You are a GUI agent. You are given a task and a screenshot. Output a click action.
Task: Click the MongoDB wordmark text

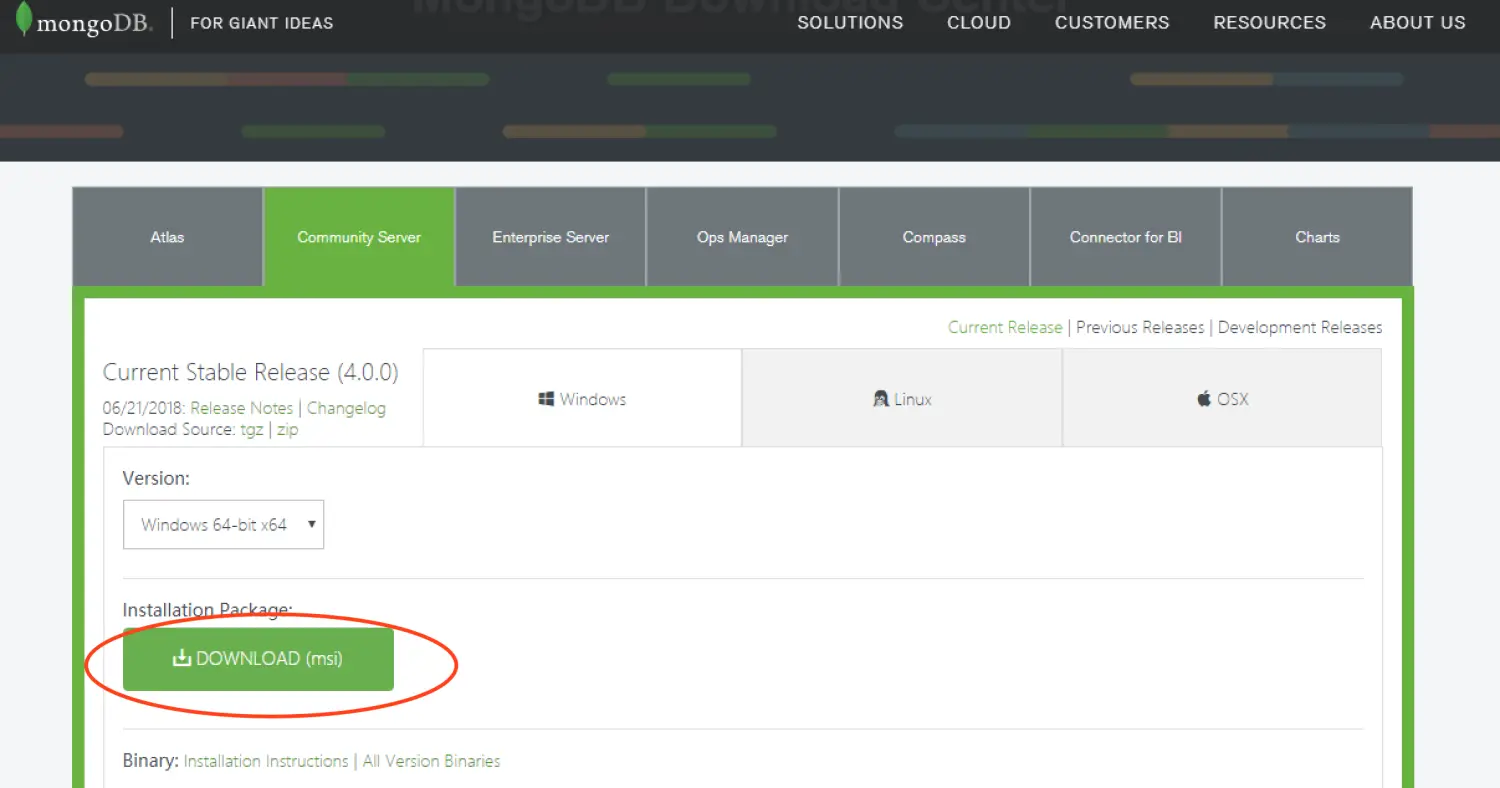pyautogui.click(x=95, y=23)
